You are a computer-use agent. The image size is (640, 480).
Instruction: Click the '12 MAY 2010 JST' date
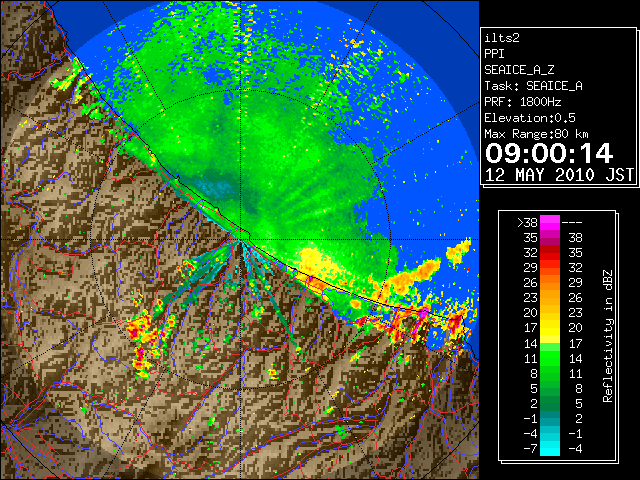point(559,175)
